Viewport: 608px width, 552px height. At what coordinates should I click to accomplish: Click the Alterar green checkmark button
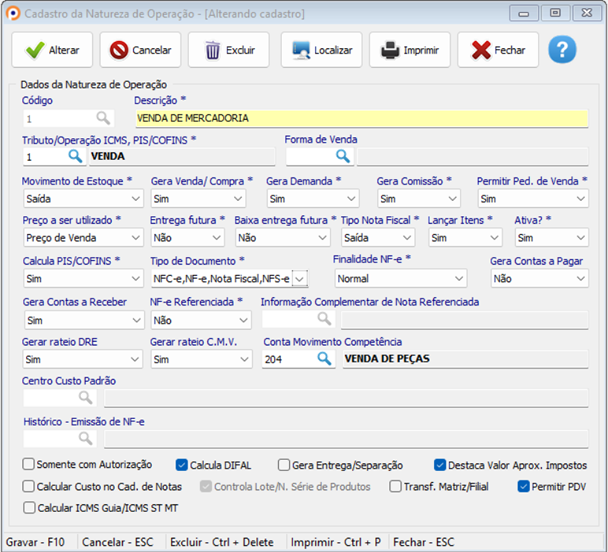[53, 50]
